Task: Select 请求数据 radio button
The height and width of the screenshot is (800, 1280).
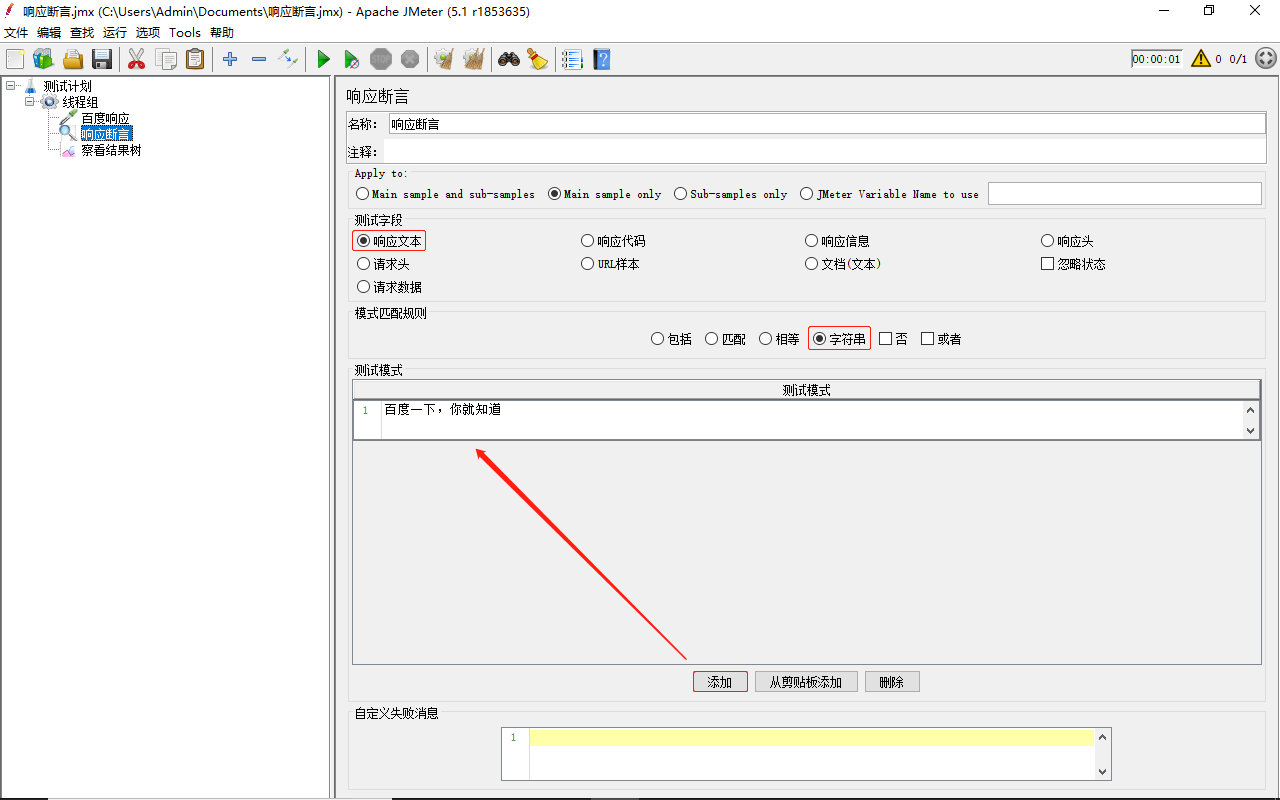Action: coord(389,287)
